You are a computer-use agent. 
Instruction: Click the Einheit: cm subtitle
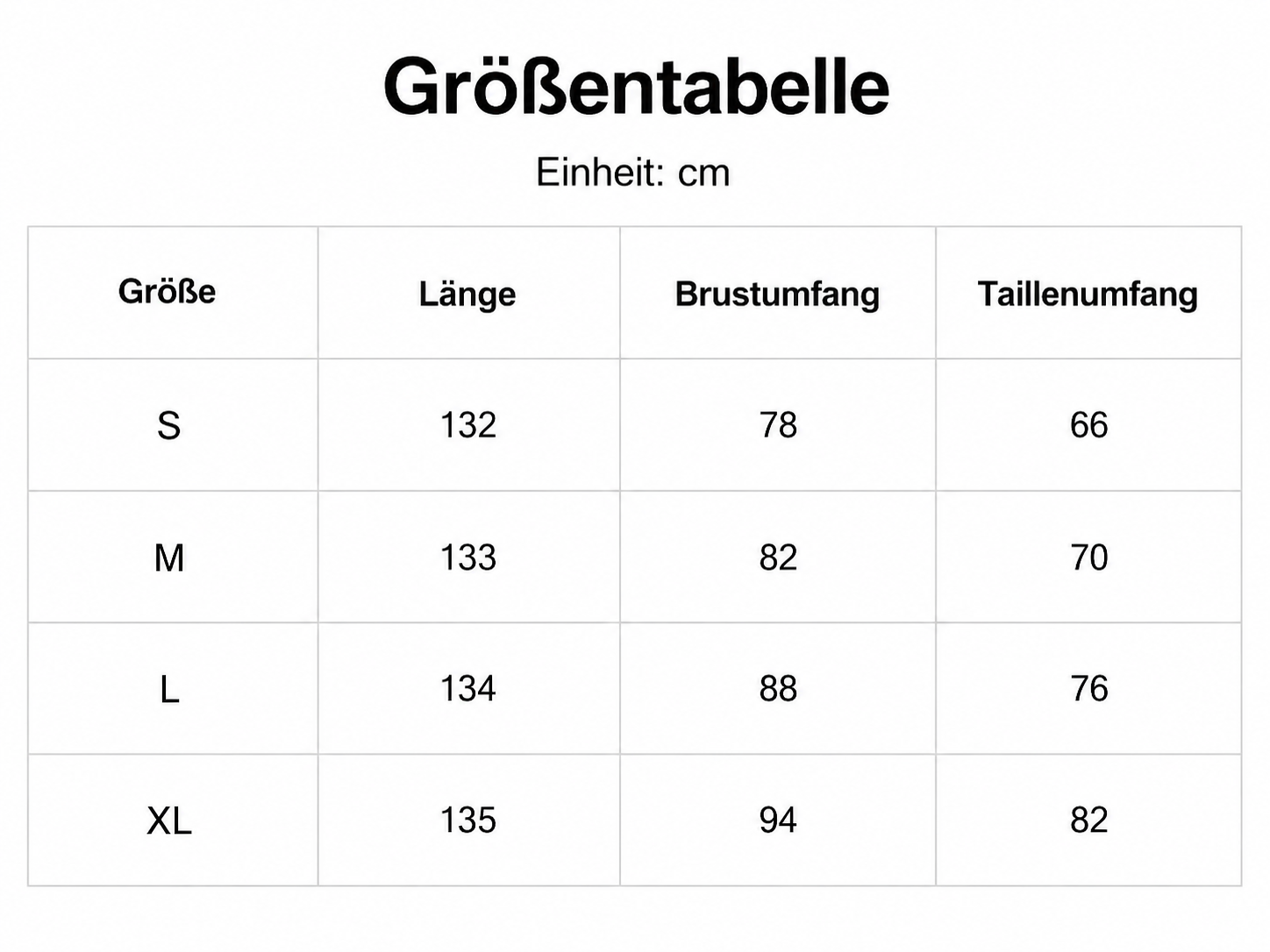click(x=632, y=173)
